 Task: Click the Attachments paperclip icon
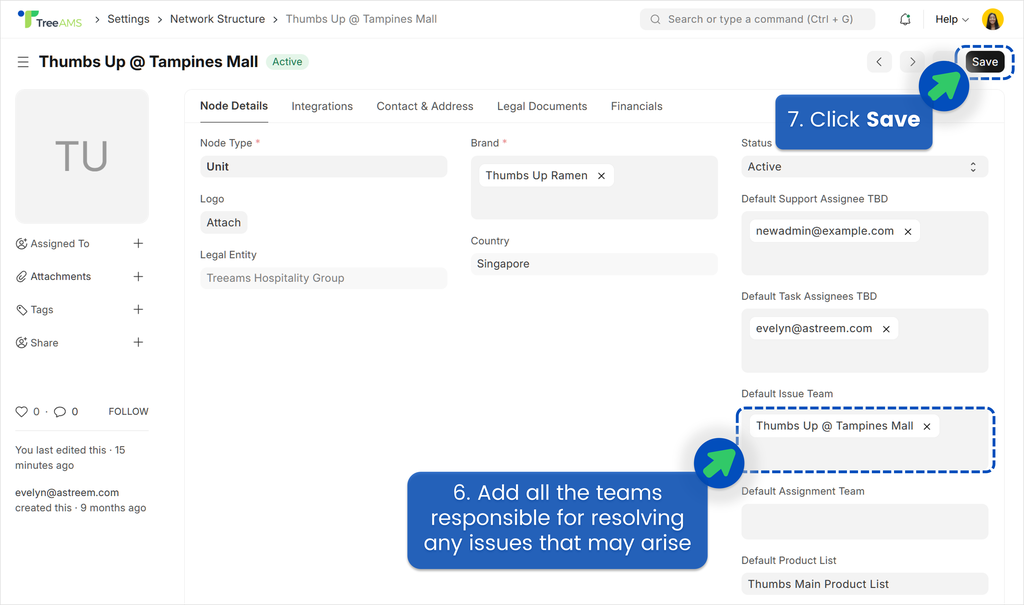(x=22, y=276)
